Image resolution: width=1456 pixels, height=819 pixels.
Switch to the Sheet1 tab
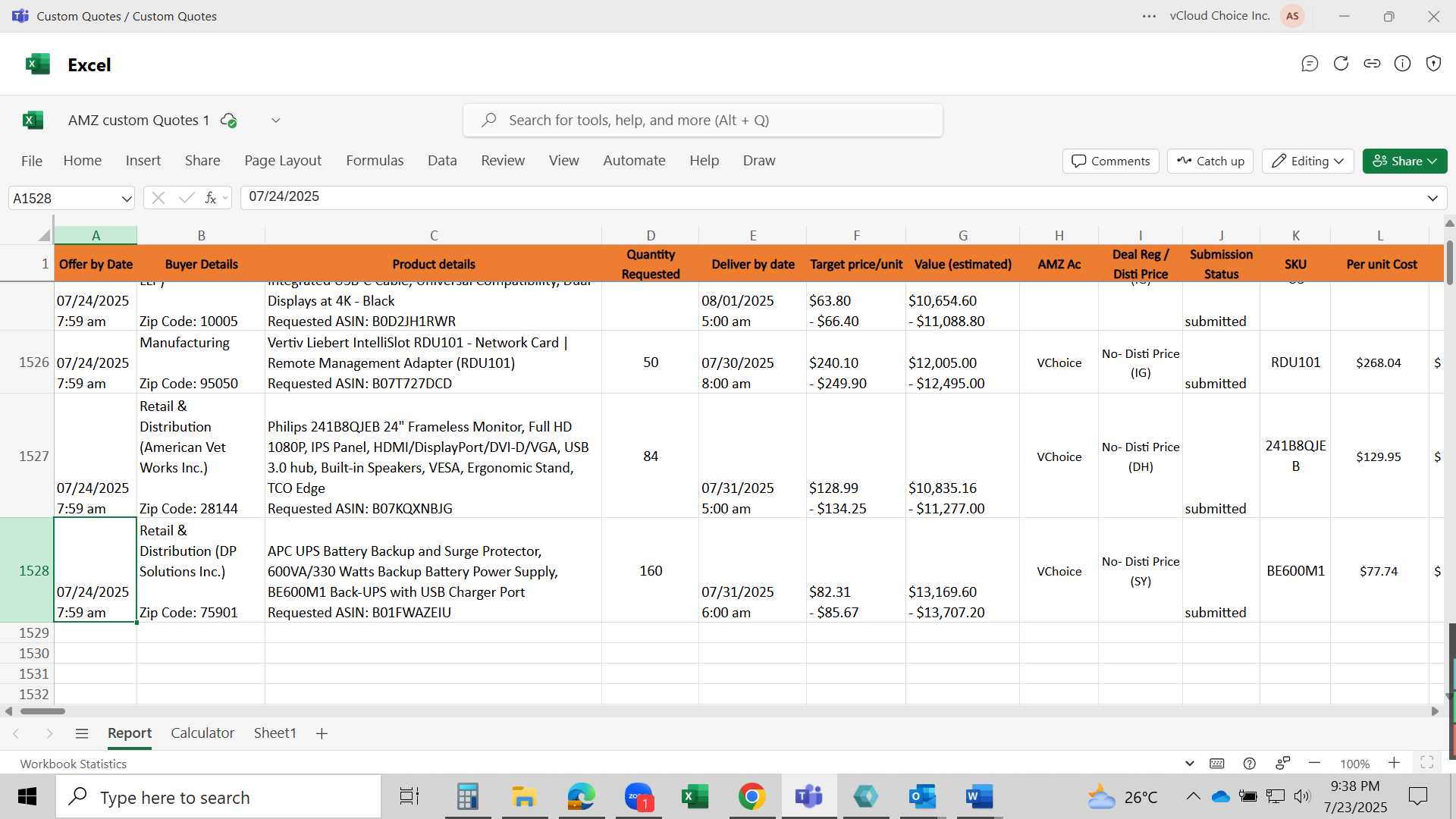pos(275,733)
